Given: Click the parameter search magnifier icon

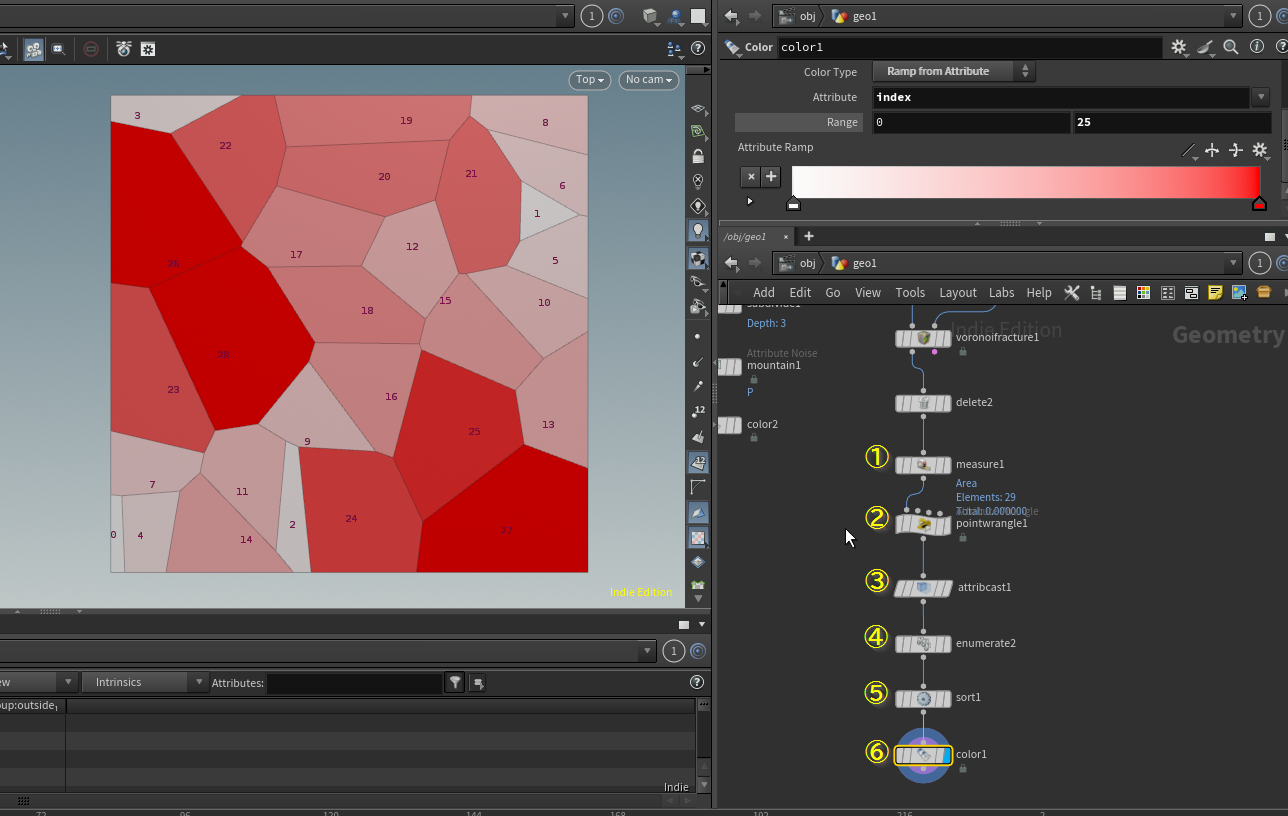Looking at the screenshot, I should click(x=1231, y=47).
